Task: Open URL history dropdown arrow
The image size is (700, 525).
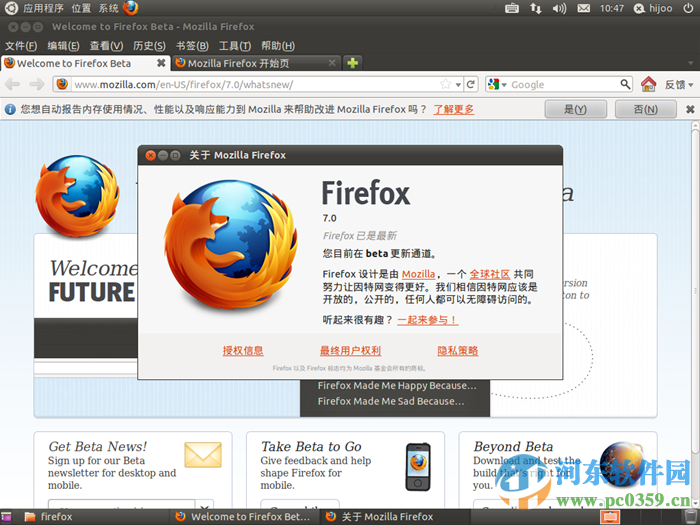Action: [x=458, y=84]
